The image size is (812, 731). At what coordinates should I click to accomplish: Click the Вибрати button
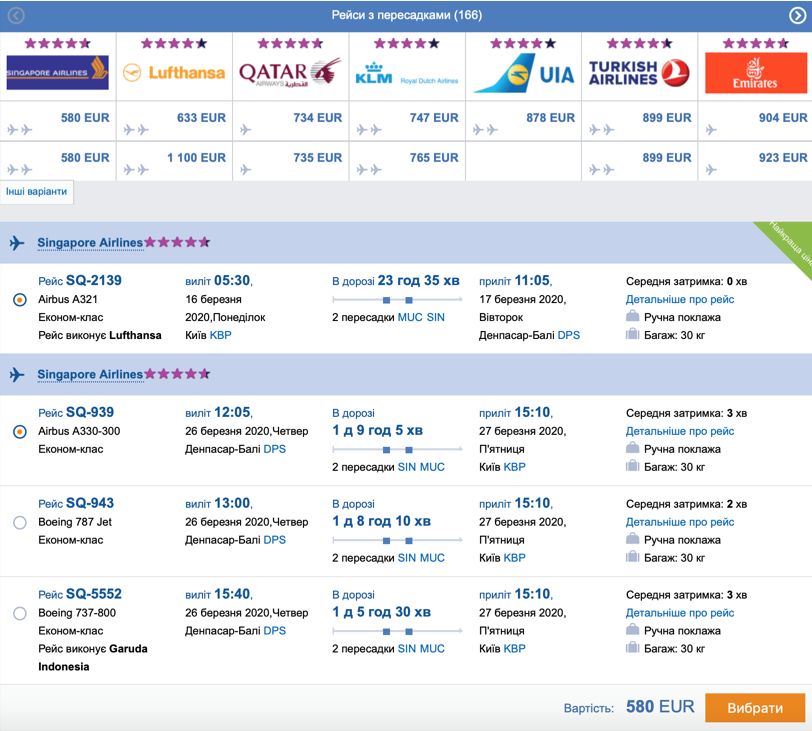coord(755,708)
